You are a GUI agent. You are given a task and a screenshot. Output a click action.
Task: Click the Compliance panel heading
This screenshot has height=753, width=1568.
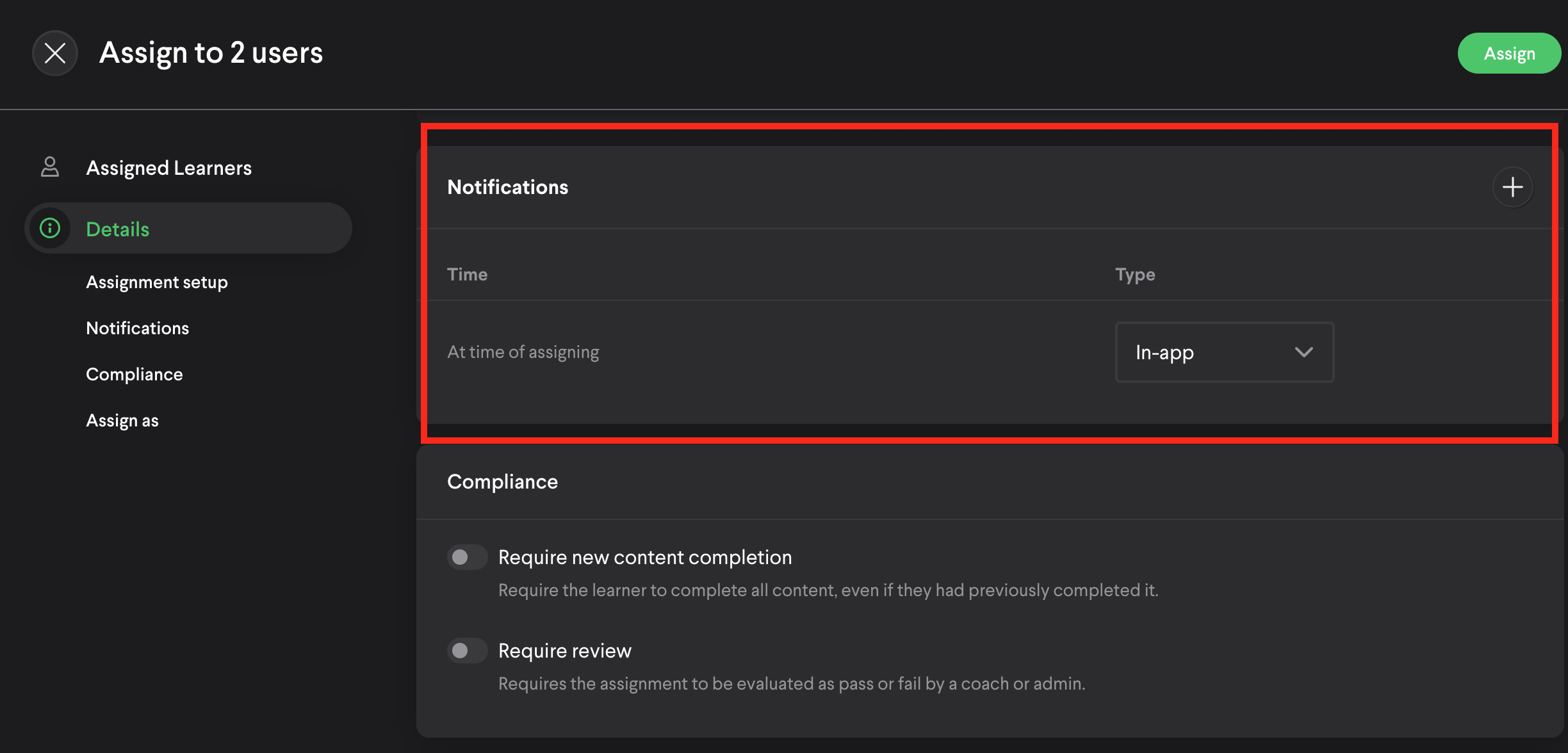tap(502, 482)
